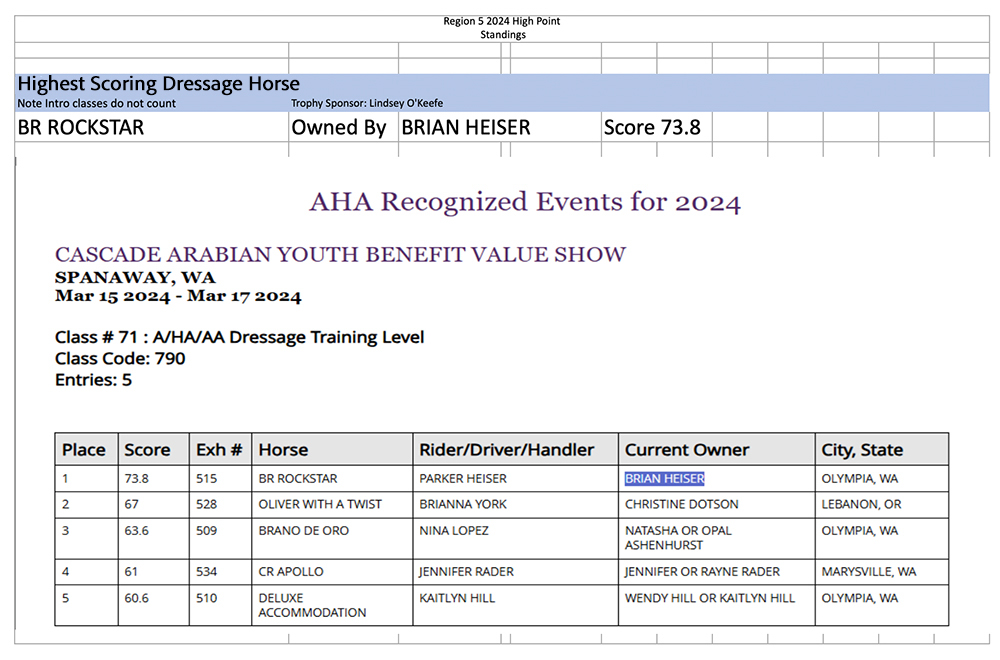Viewport: 1000px width, 660px height.
Task: Click rider 'JENNIFER RADER'
Action: pos(466,572)
